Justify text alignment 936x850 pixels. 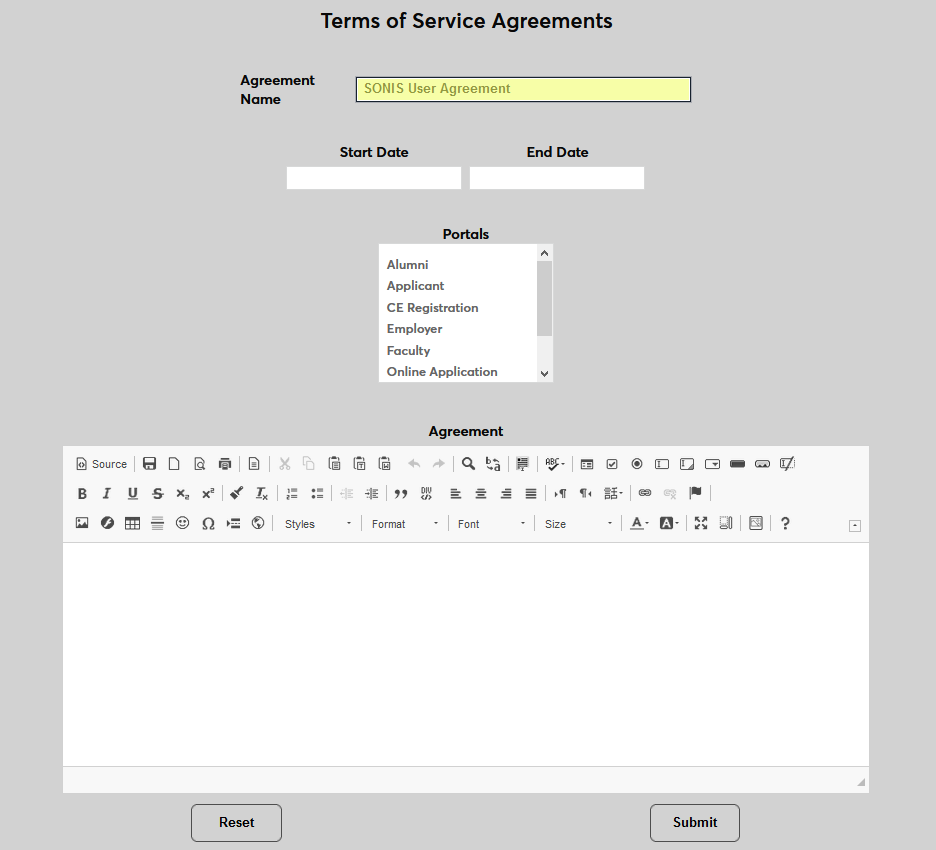point(531,494)
